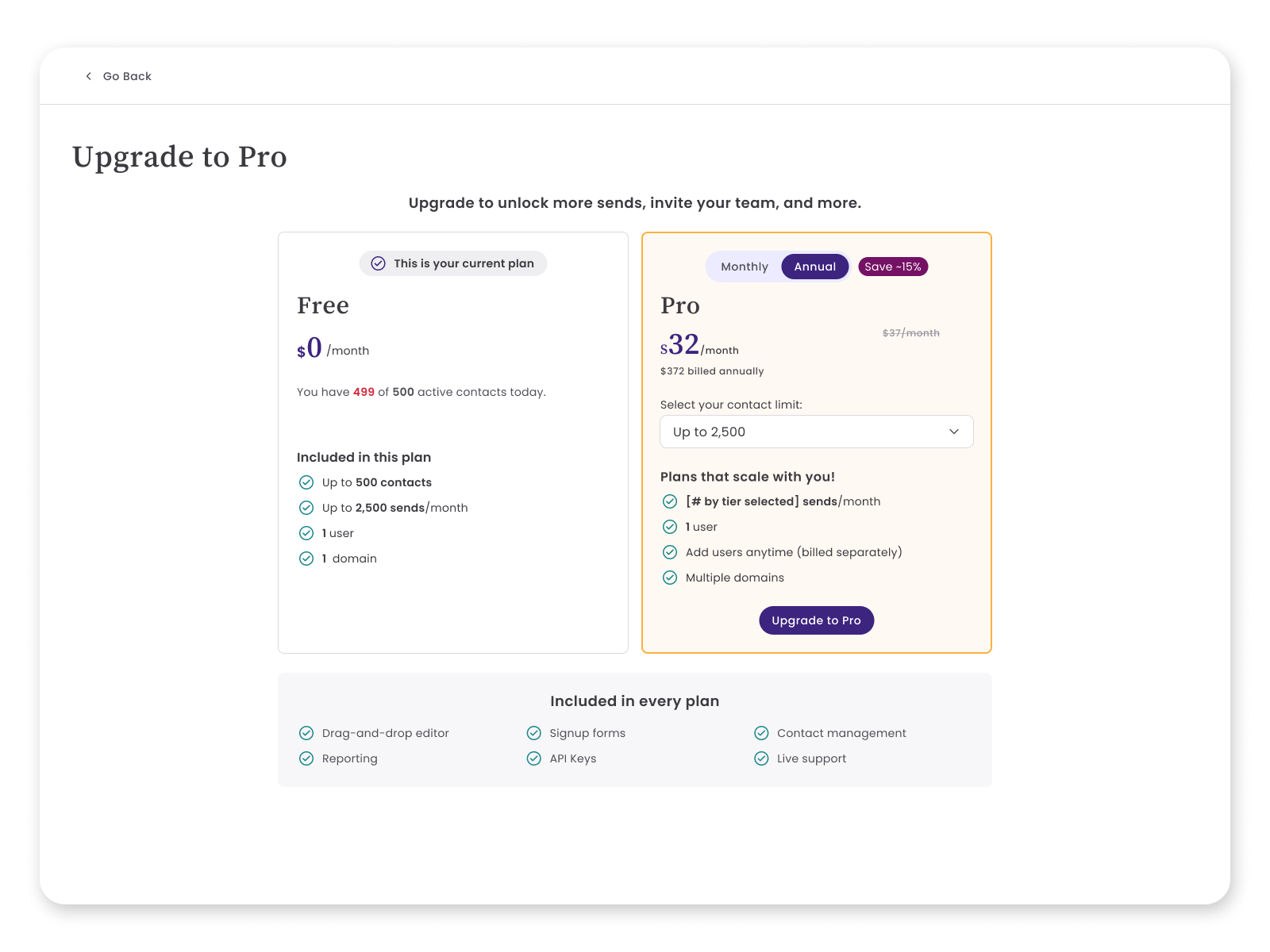Image resolution: width=1270 pixels, height=952 pixels.
Task: Click the checkmark icon in current plan badge
Action: click(379, 263)
